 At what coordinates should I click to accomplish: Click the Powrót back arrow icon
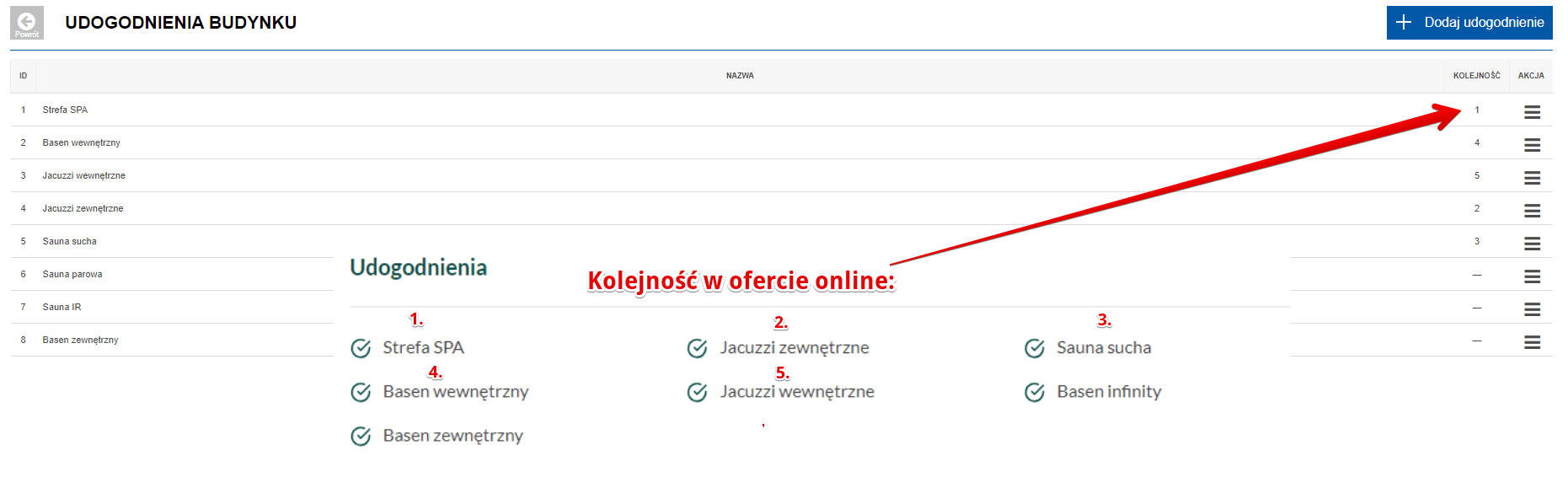pyautogui.click(x=27, y=23)
